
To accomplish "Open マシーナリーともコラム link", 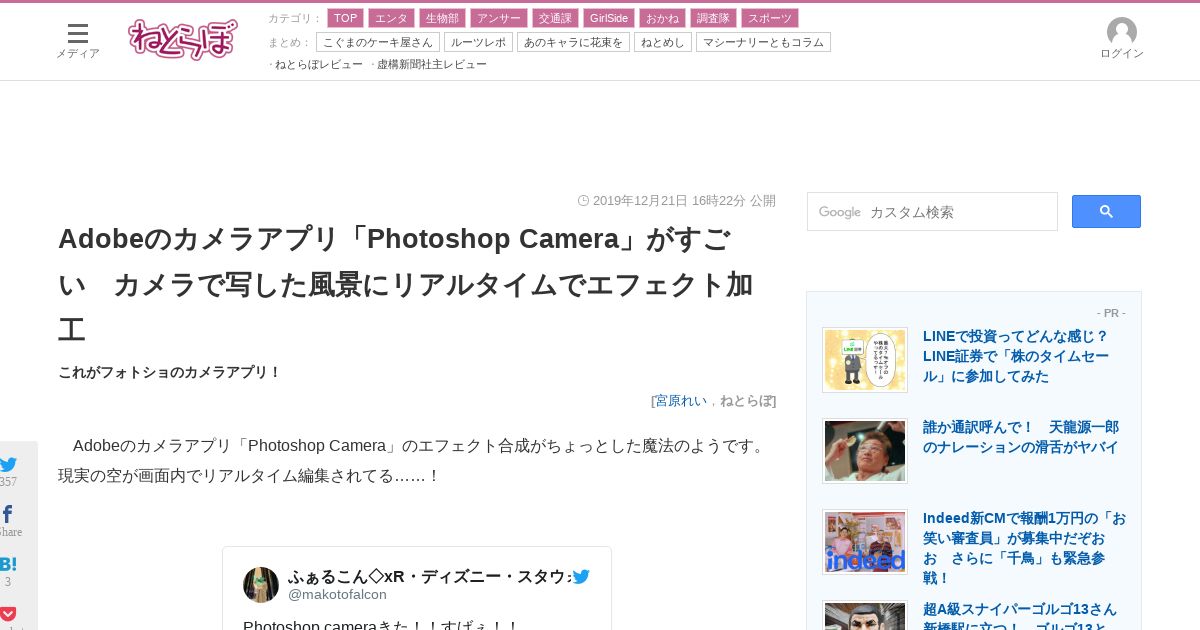I will coord(763,42).
